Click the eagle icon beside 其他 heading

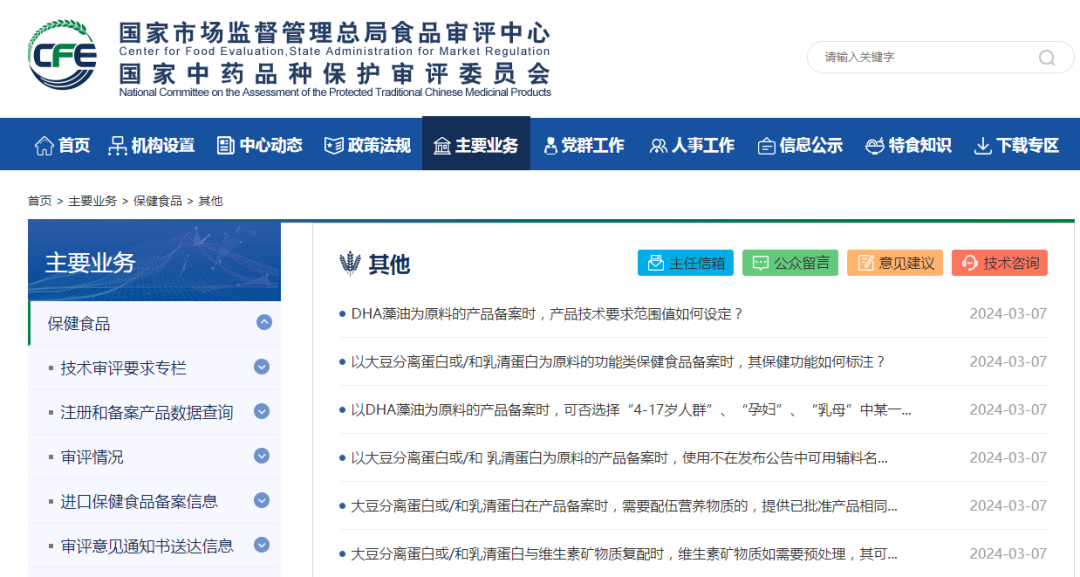(x=352, y=262)
